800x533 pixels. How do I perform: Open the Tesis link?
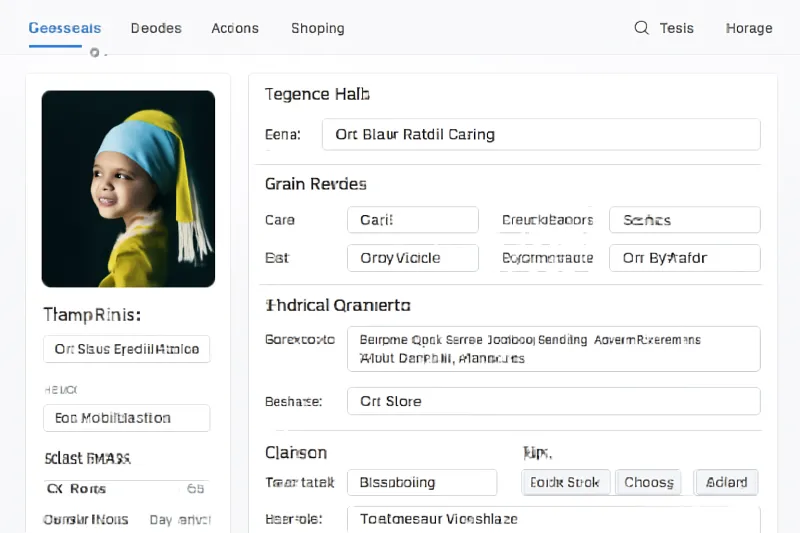click(x=677, y=28)
